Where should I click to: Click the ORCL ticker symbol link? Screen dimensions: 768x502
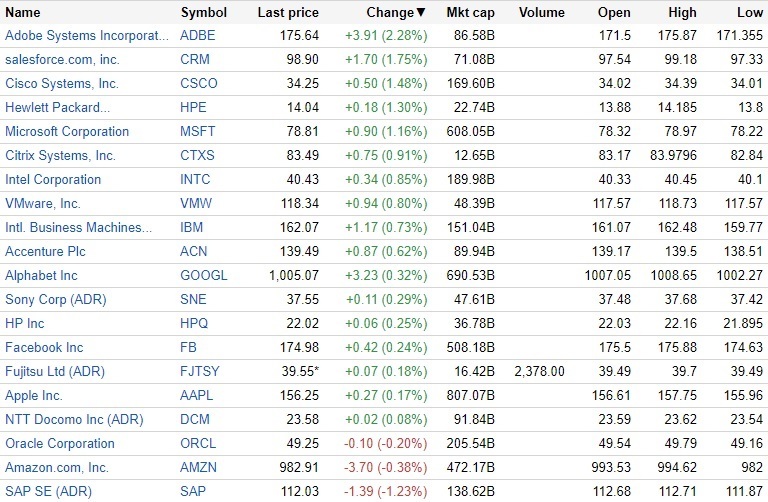point(198,443)
